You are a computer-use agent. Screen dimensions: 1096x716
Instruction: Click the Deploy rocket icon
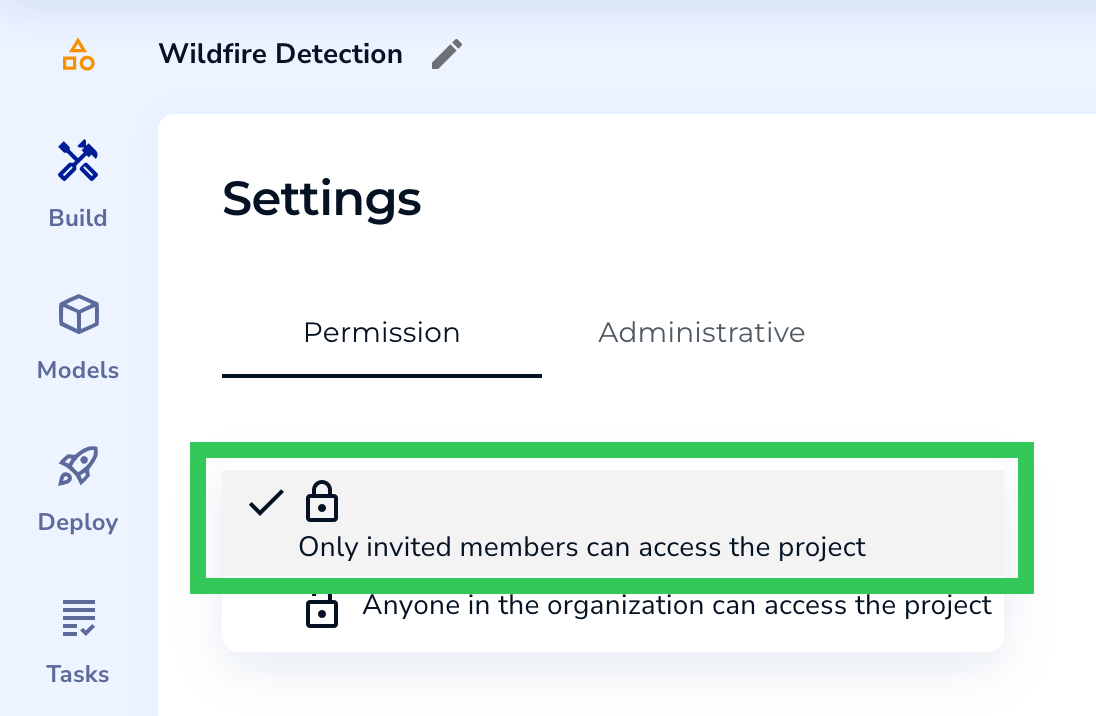pos(78,465)
